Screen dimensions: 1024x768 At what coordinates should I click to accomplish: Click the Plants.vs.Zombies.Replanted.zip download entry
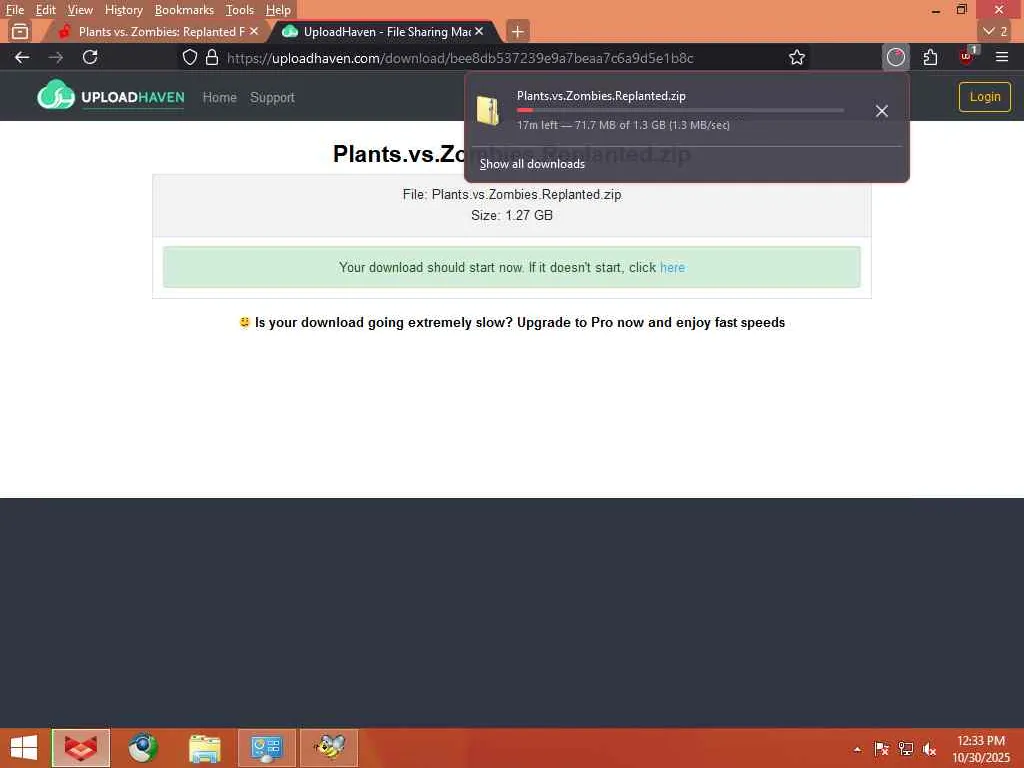pyautogui.click(x=666, y=110)
